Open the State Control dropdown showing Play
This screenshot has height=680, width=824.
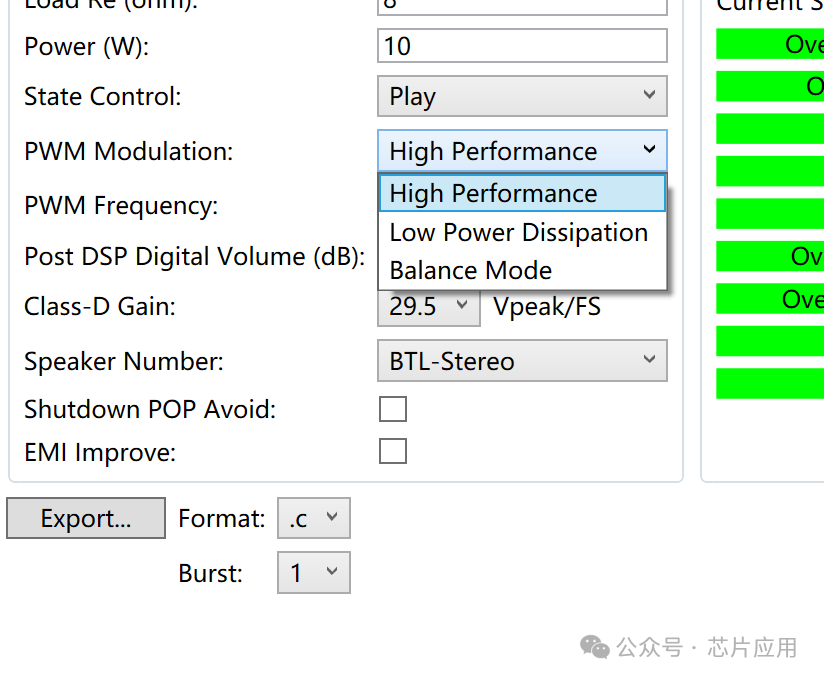(521, 97)
